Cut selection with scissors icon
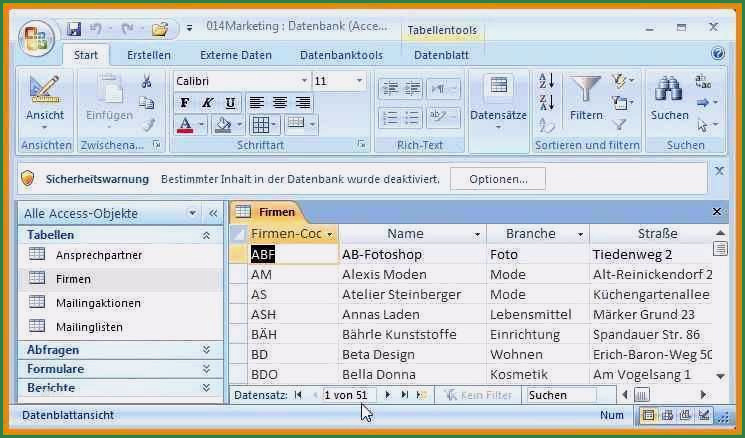This screenshot has height=438, width=745. point(147,82)
